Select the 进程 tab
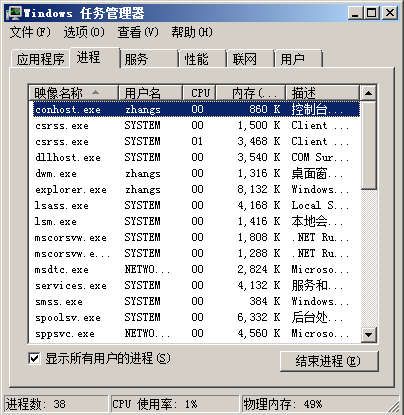The width and height of the screenshot is (404, 415). (95, 58)
